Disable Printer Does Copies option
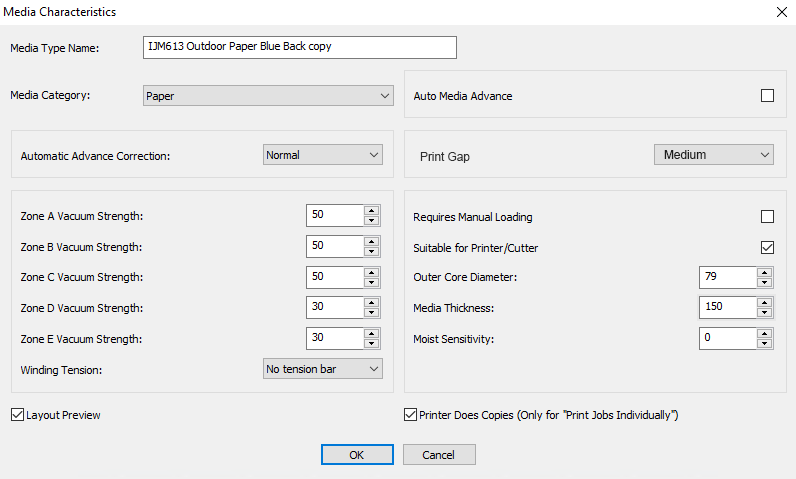The image size is (796, 479). tap(410, 415)
